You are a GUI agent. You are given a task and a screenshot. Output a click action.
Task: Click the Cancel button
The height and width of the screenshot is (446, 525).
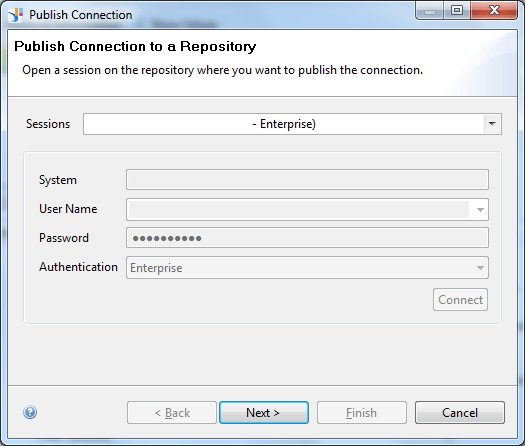click(x=460, y=413)
